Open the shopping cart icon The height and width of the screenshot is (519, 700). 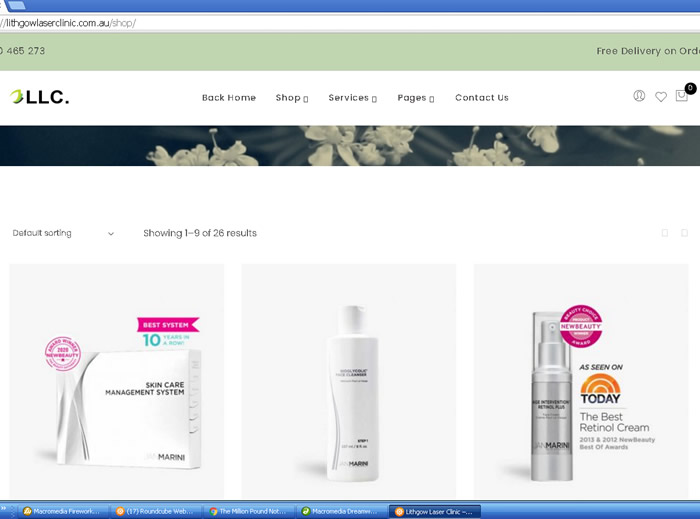[682, 96]
